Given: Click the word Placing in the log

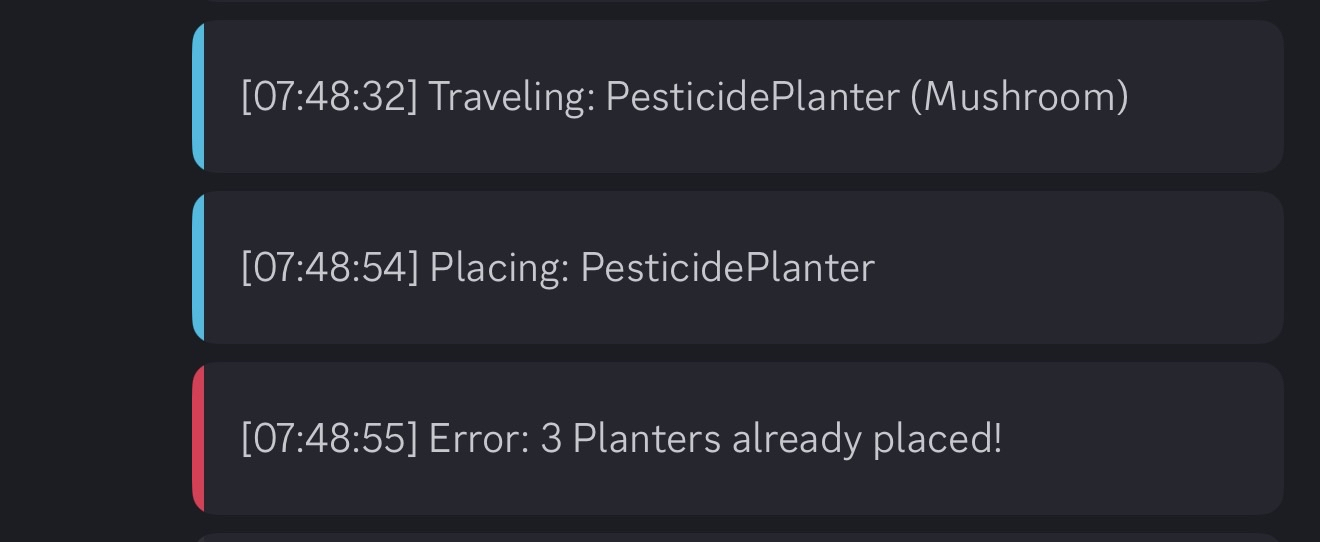Looking at the screenshot, I should pyautogui.click(x=499, y=268).
